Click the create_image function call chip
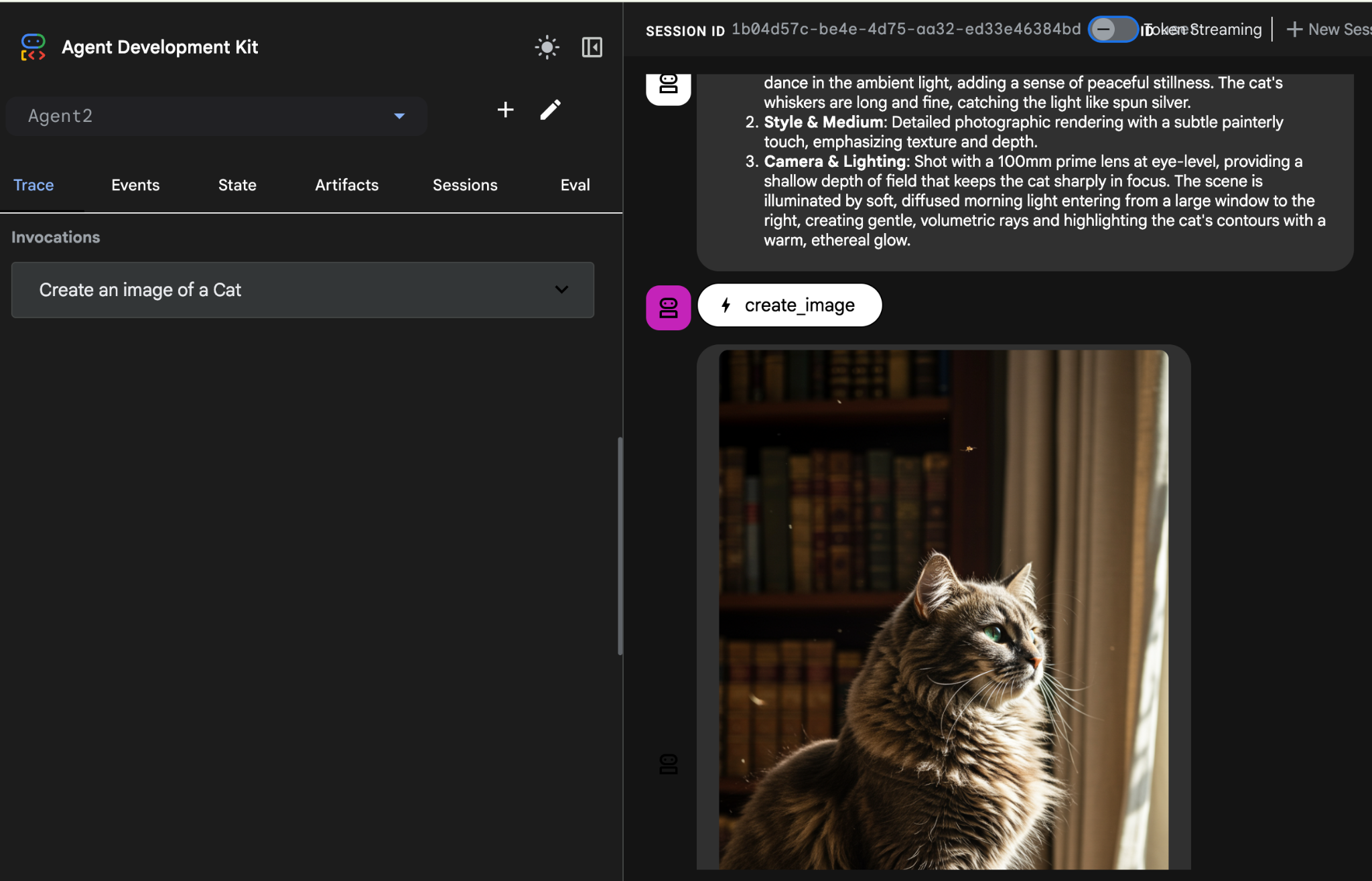Viewport: 1372px width, 881px height. tap(789, 306)
